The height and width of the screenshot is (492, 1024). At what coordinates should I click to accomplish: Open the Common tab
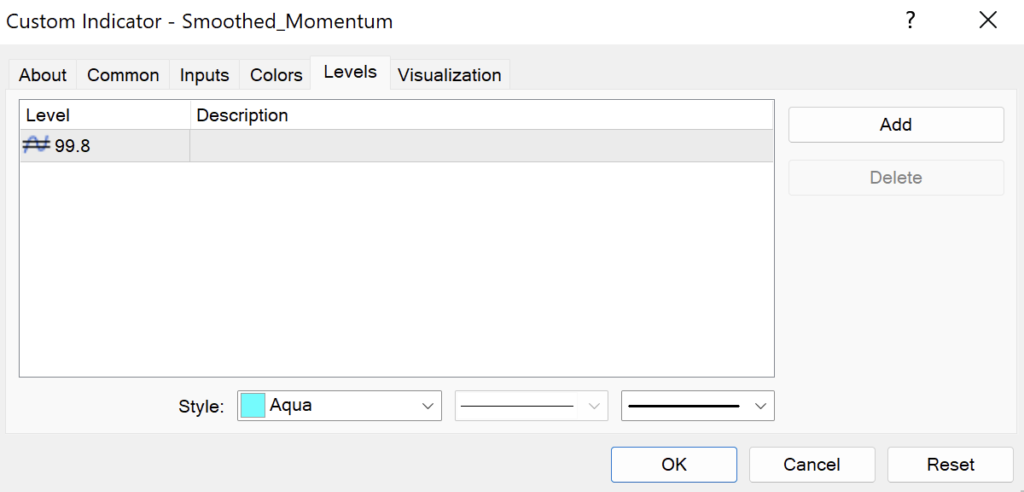(123, 75)
